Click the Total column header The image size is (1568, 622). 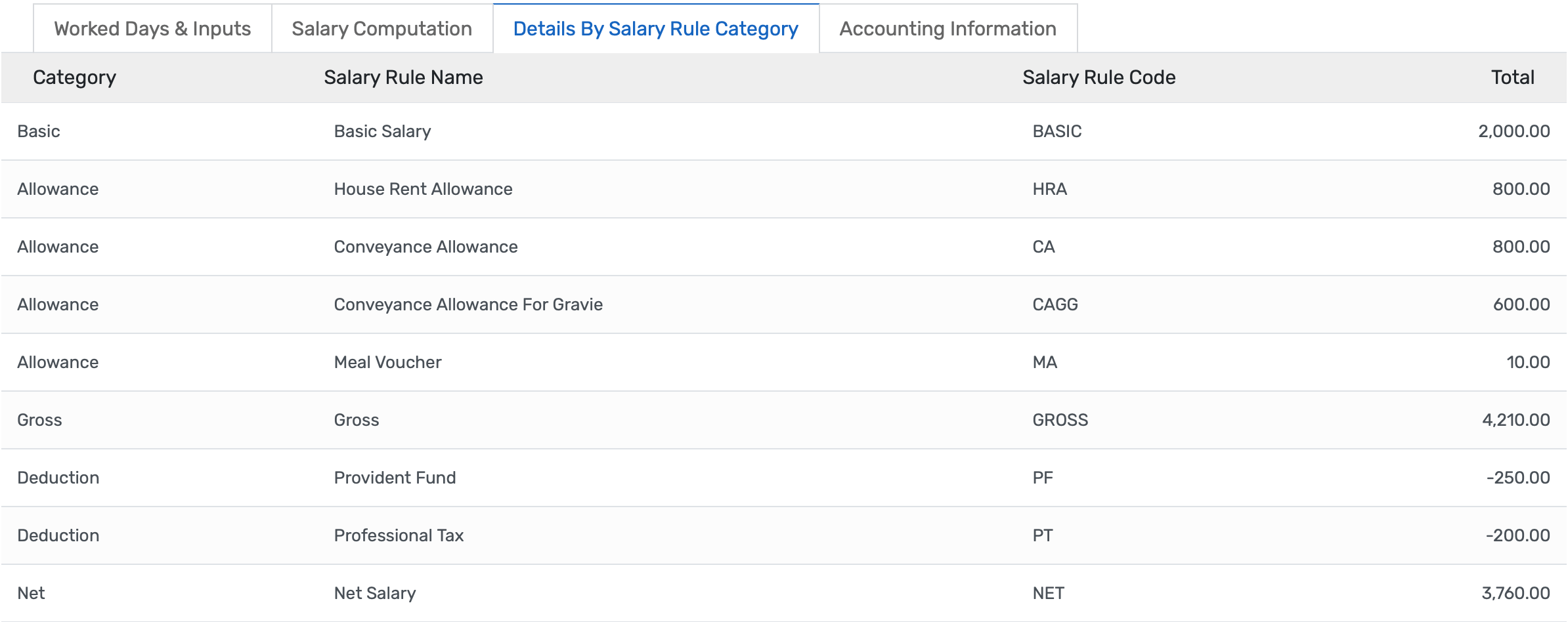click(x=1512, y=77)
